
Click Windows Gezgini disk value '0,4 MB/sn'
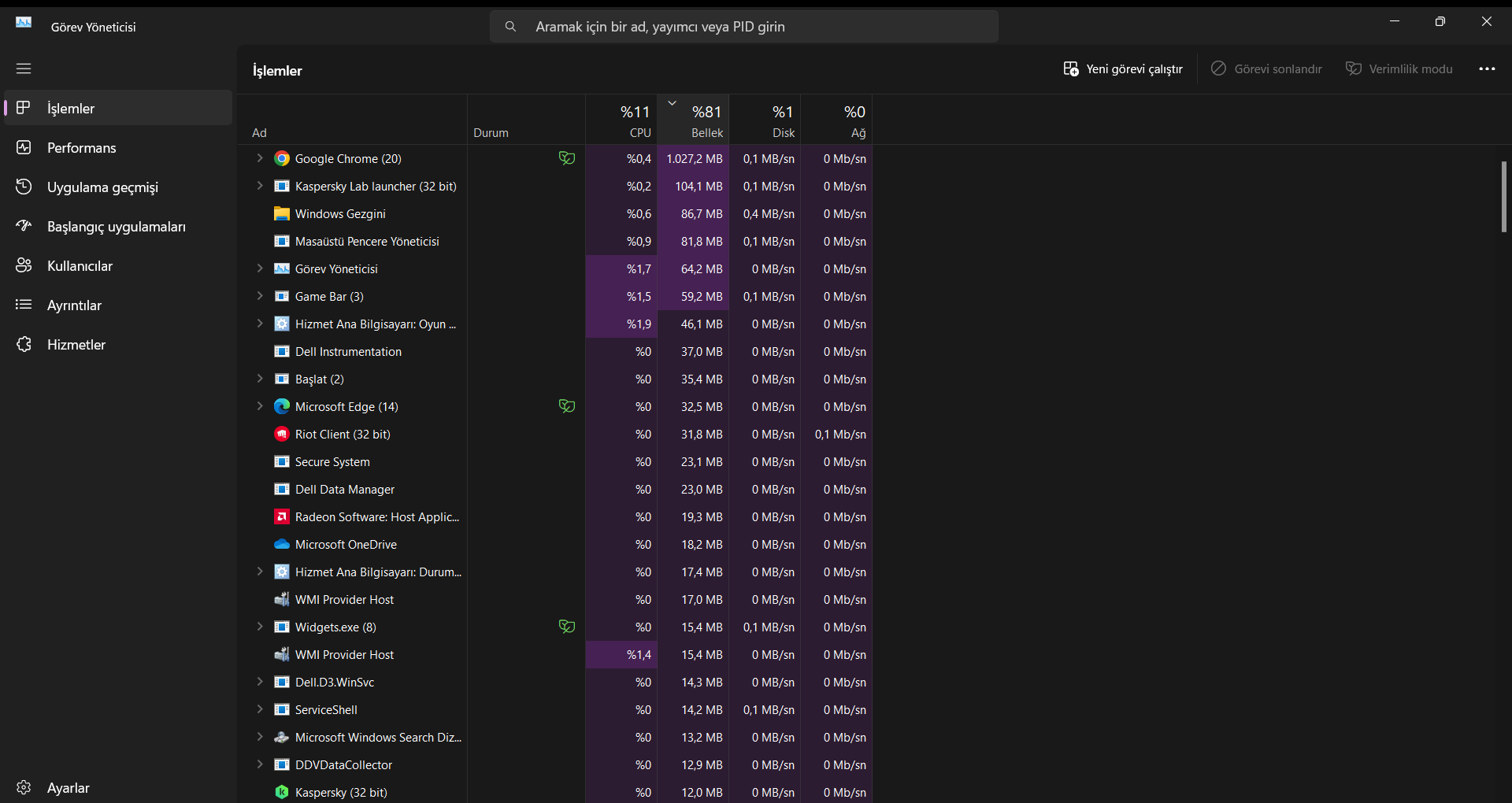769,213
